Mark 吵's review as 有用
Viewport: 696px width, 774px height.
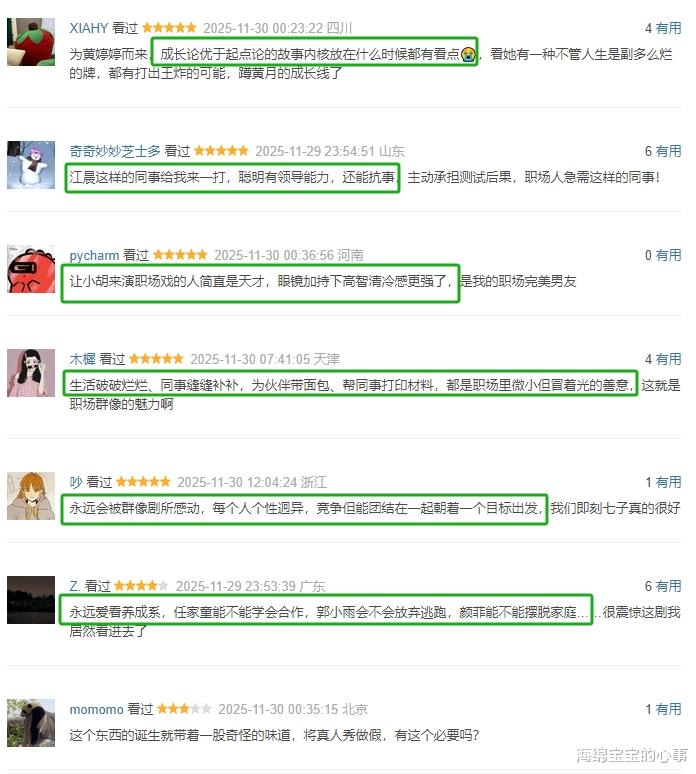coord(668,482)
